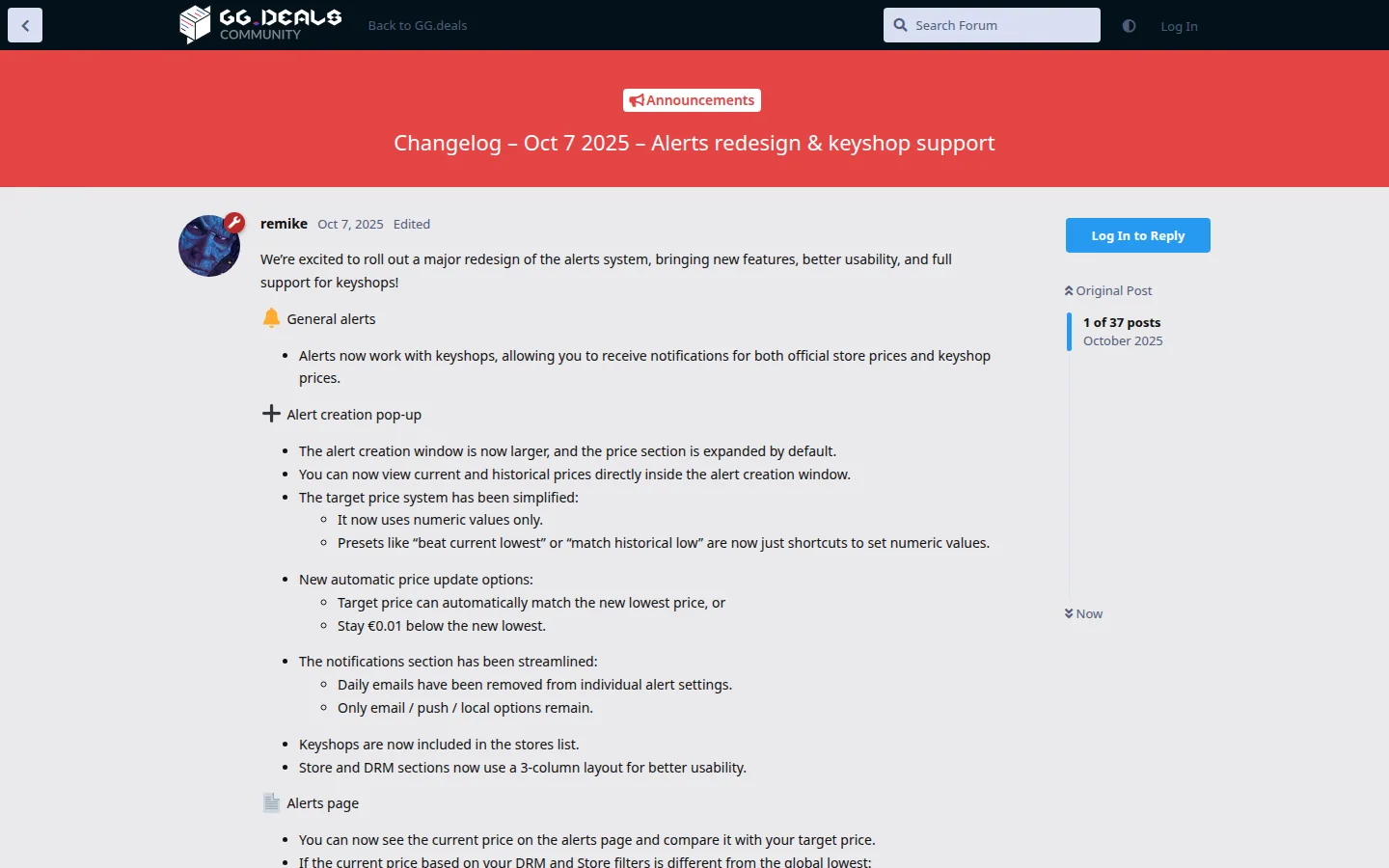Click the red wrench badge on avatar
1389x868 pixels.
(x=234, y=224)
